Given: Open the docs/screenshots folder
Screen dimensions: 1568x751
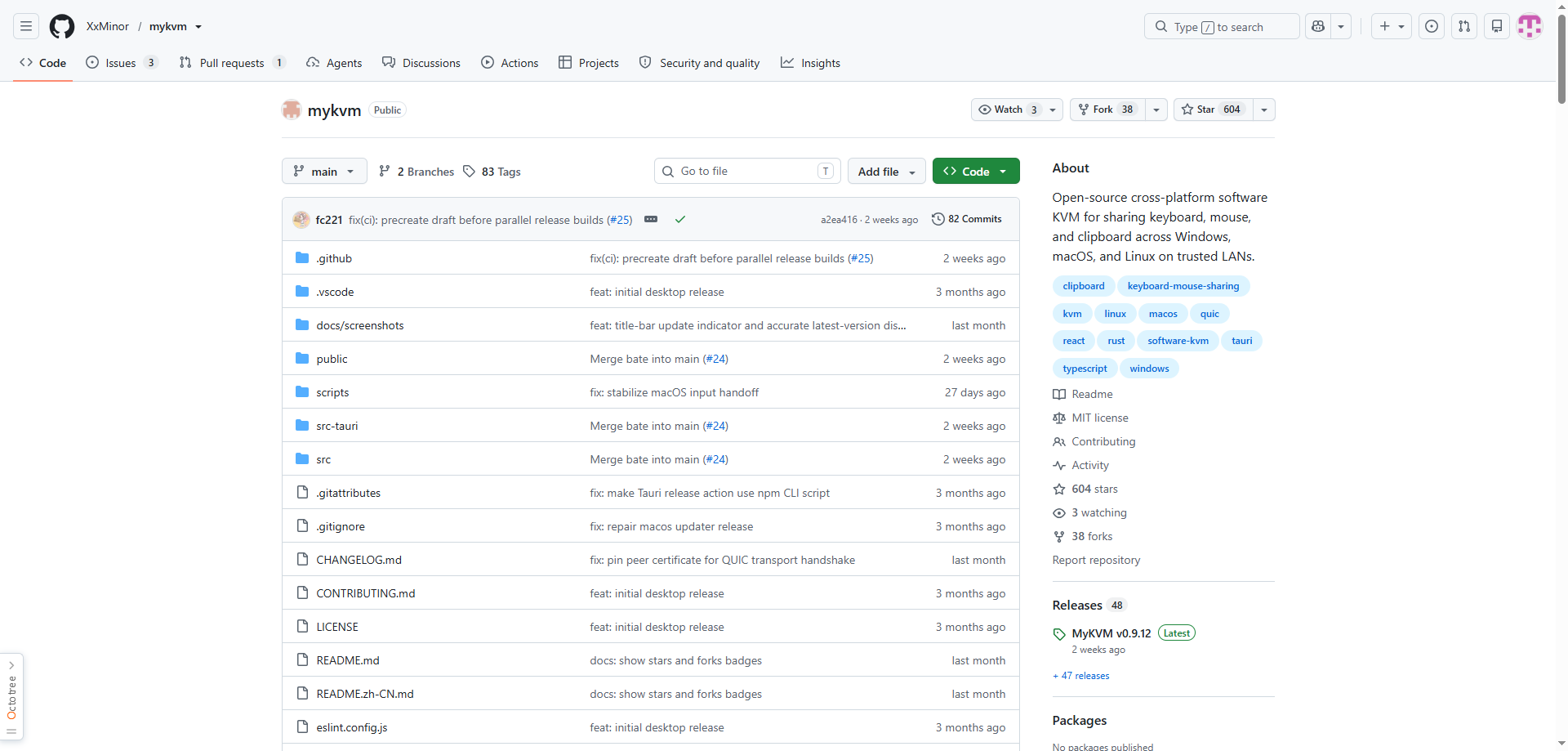Looking at the screenshot, I should pyautogui.click(x=360, y=325).
